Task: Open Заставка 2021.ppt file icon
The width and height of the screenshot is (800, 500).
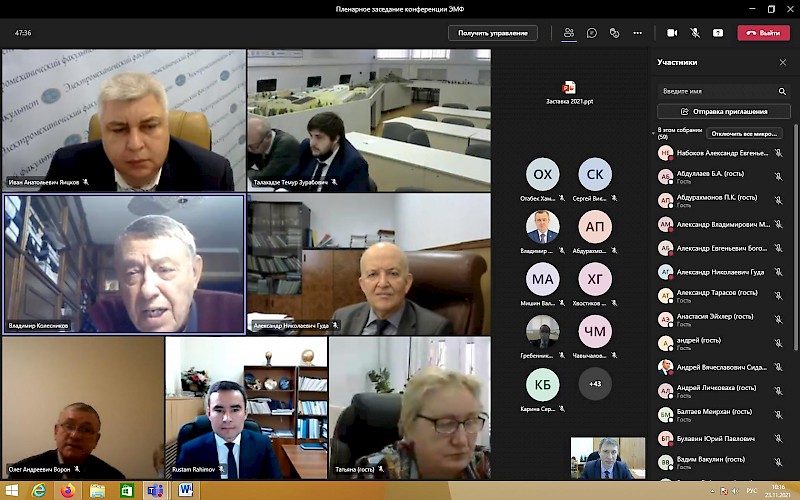Action: coord(569,88)
